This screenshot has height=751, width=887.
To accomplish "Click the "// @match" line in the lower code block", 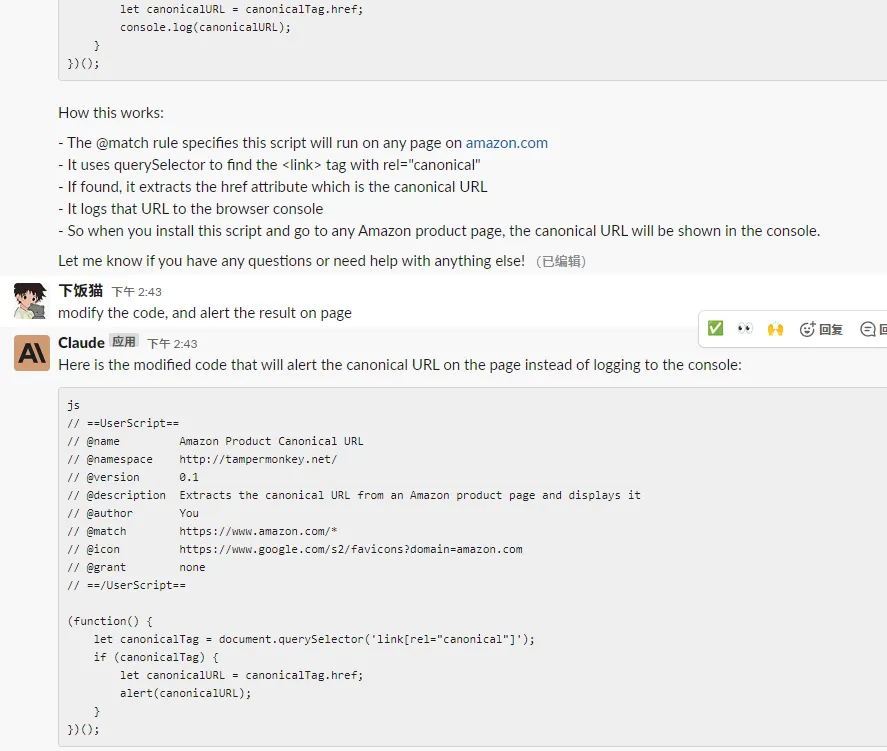I will click(x=203, y=532).
